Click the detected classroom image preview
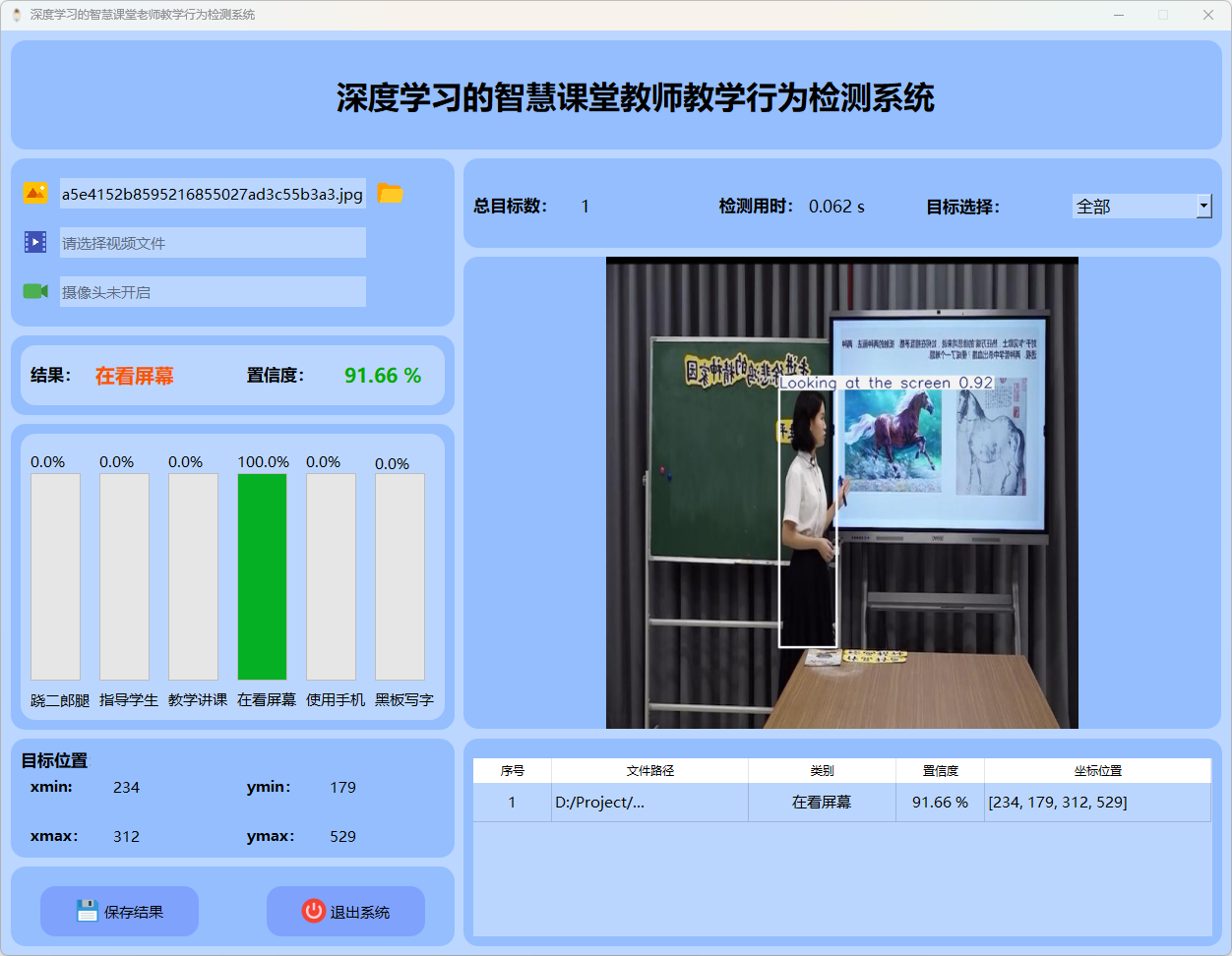1232x956 pixels. click(x=841, y=493)
